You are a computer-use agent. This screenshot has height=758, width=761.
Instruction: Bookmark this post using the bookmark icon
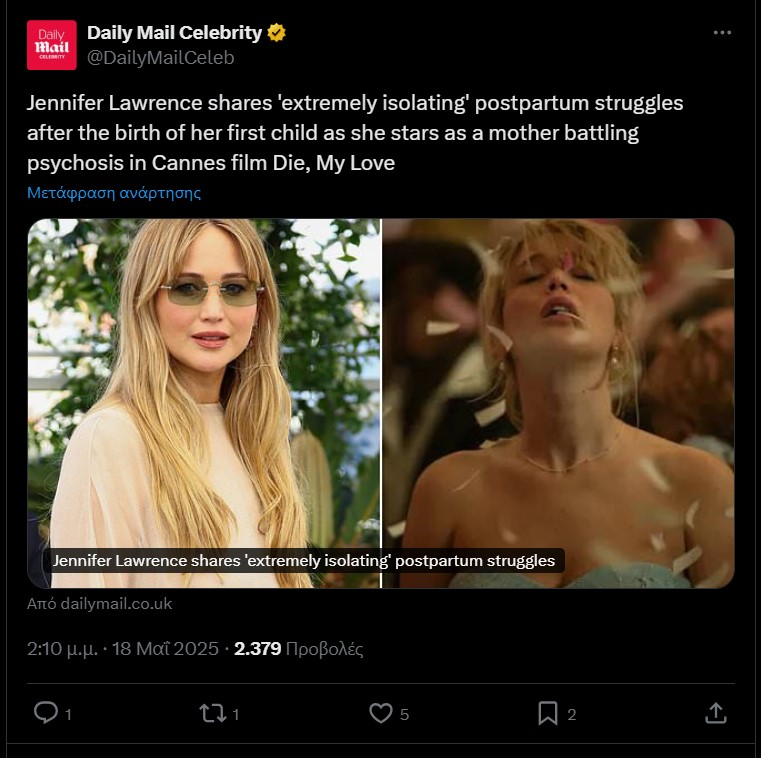(548, 712)
